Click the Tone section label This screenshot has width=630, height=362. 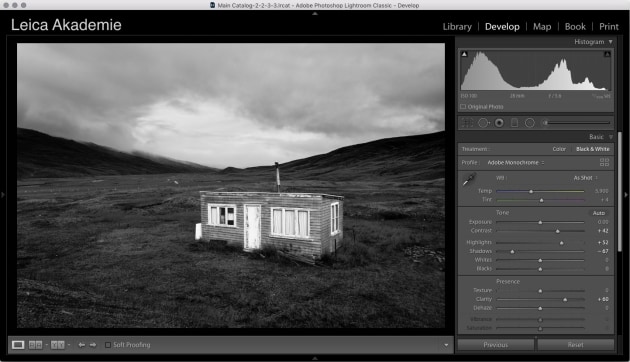pyautogui.click(x=502, y=213)
